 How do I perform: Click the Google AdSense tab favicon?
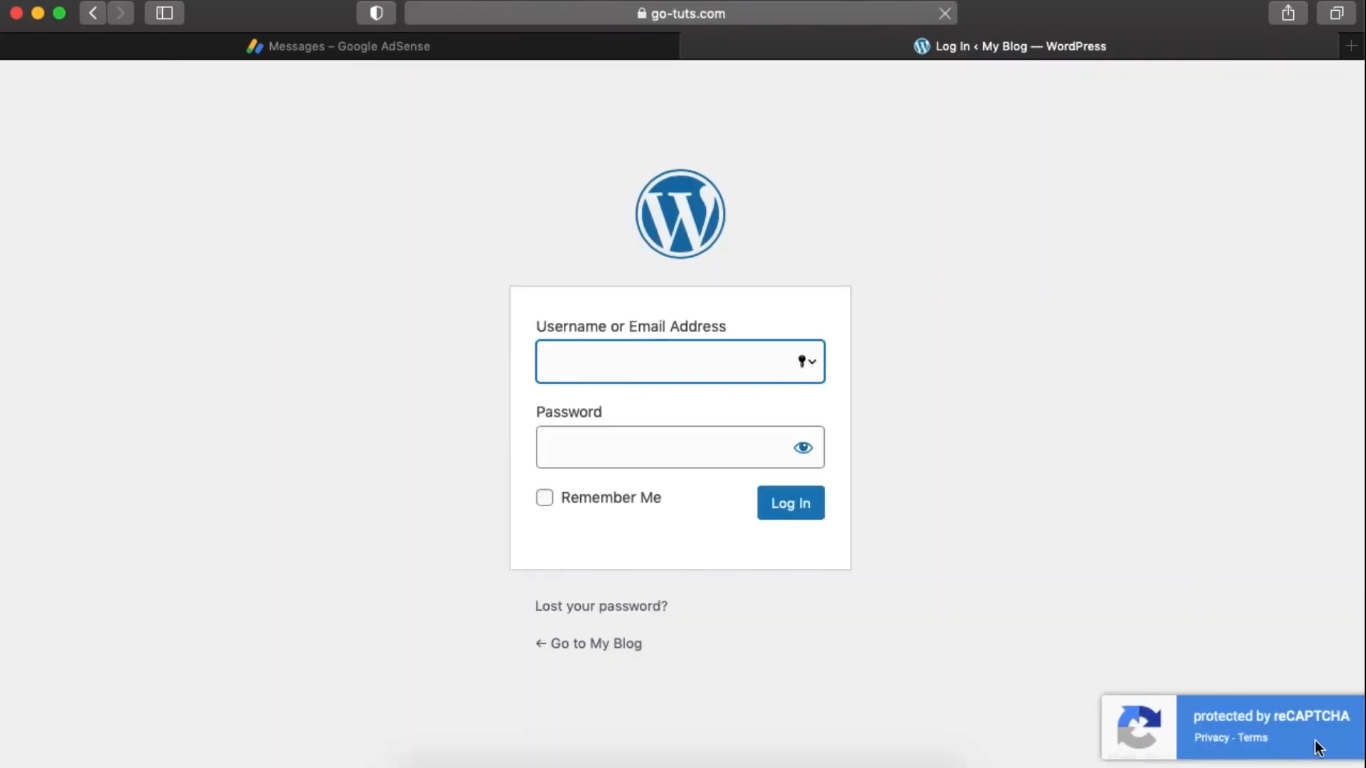255,46
